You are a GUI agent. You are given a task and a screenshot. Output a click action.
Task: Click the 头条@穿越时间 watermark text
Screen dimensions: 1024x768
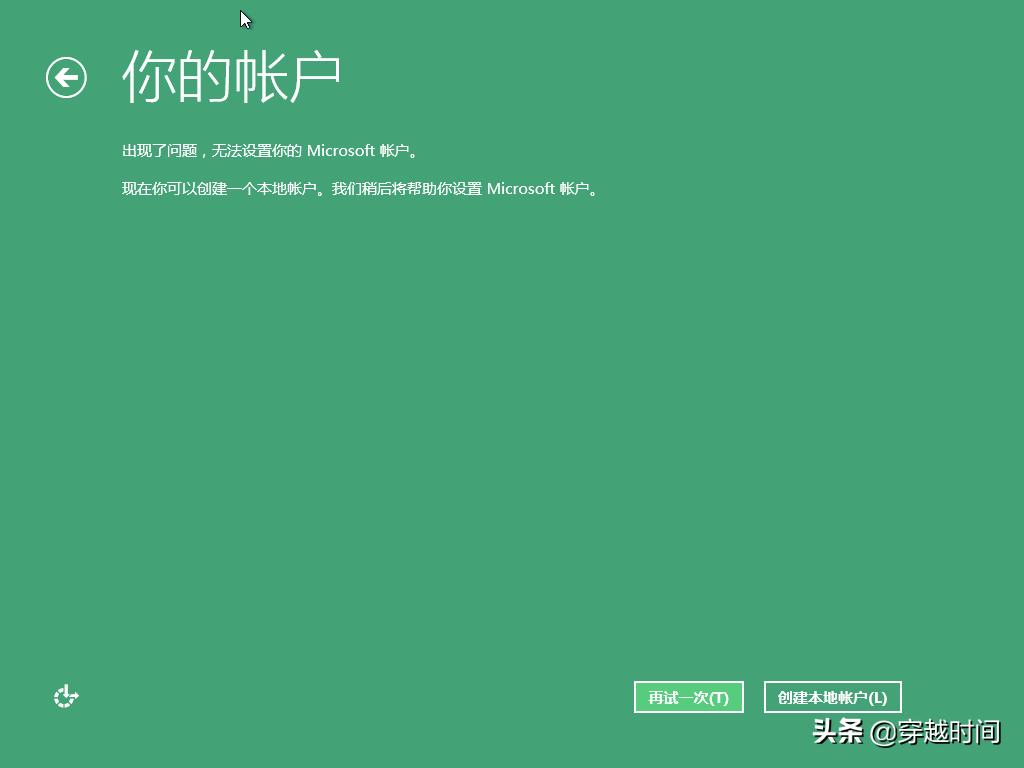coord(905,732)
